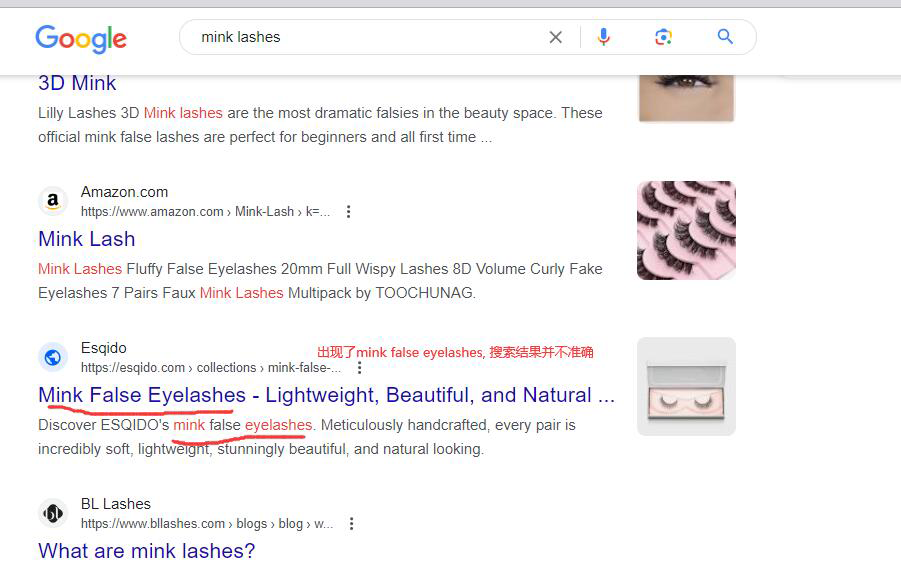The width and height of the screenshot is (901, 572).
Task: Click the Amazon.com site name
Action: coord(124,192)
